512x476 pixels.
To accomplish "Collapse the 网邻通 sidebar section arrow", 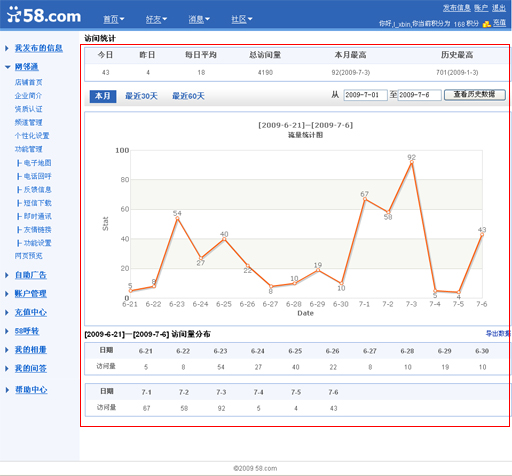I will (x=7, y=67).
